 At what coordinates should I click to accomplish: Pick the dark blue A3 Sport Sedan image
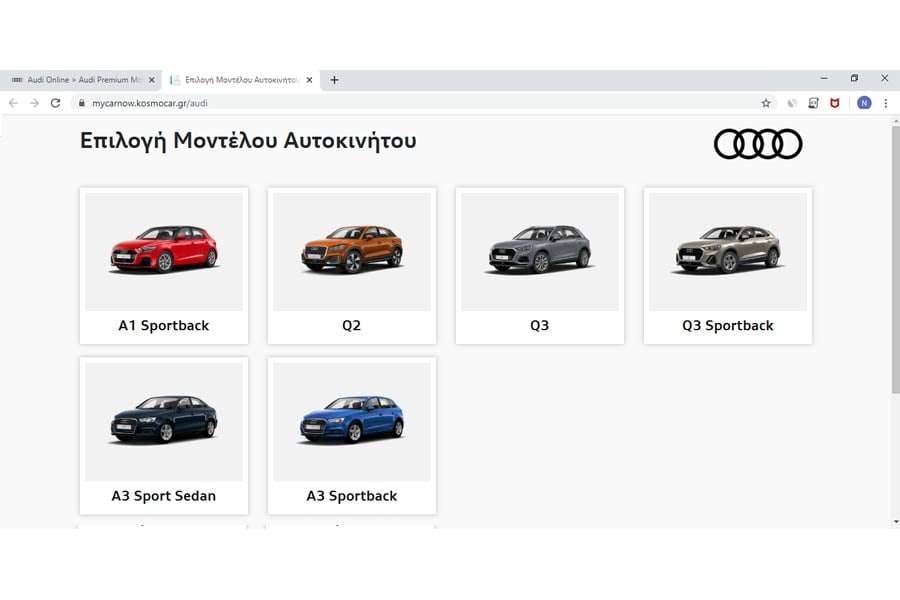(x=164, y=418)
